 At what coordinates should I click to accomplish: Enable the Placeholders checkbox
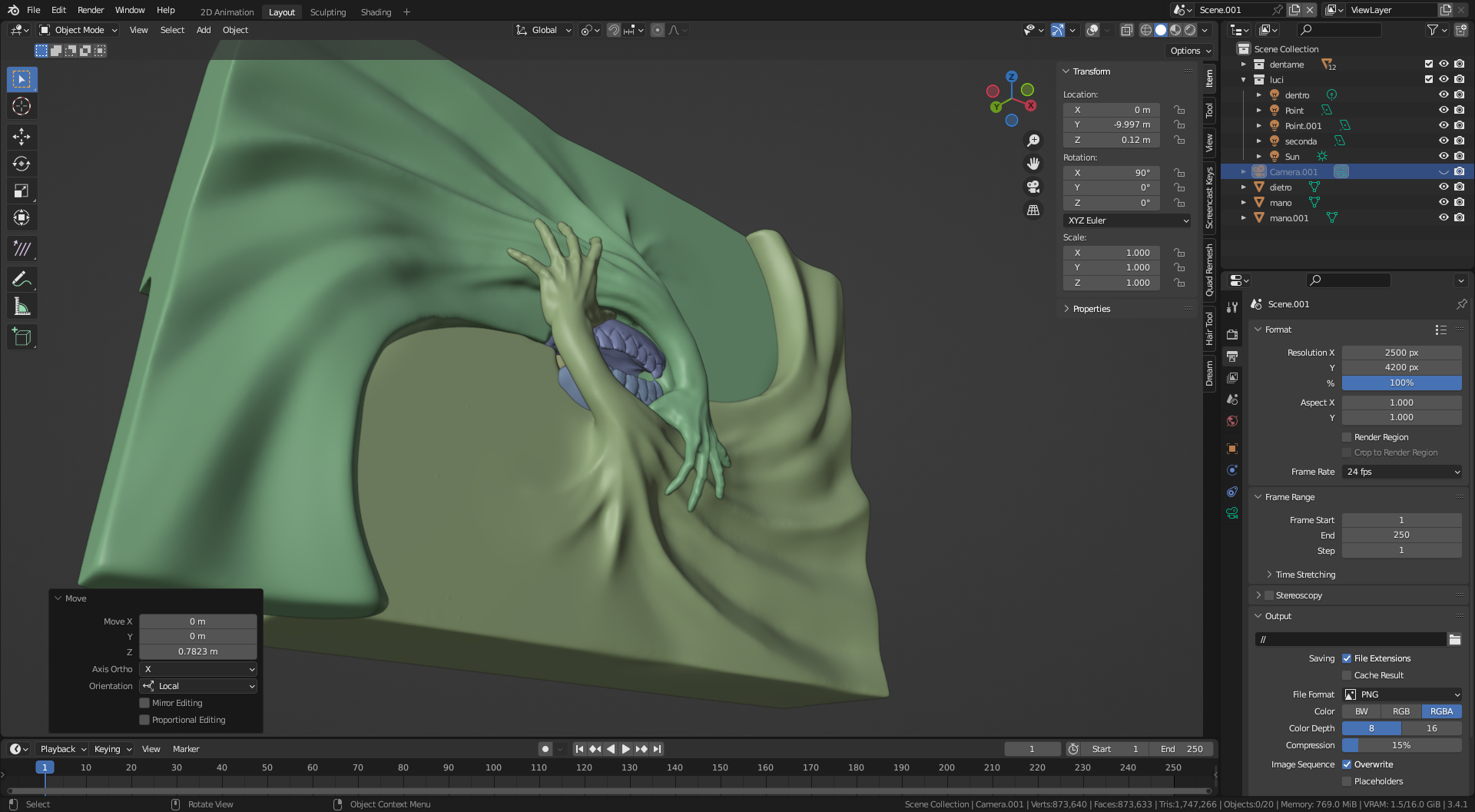[1347, 781]
